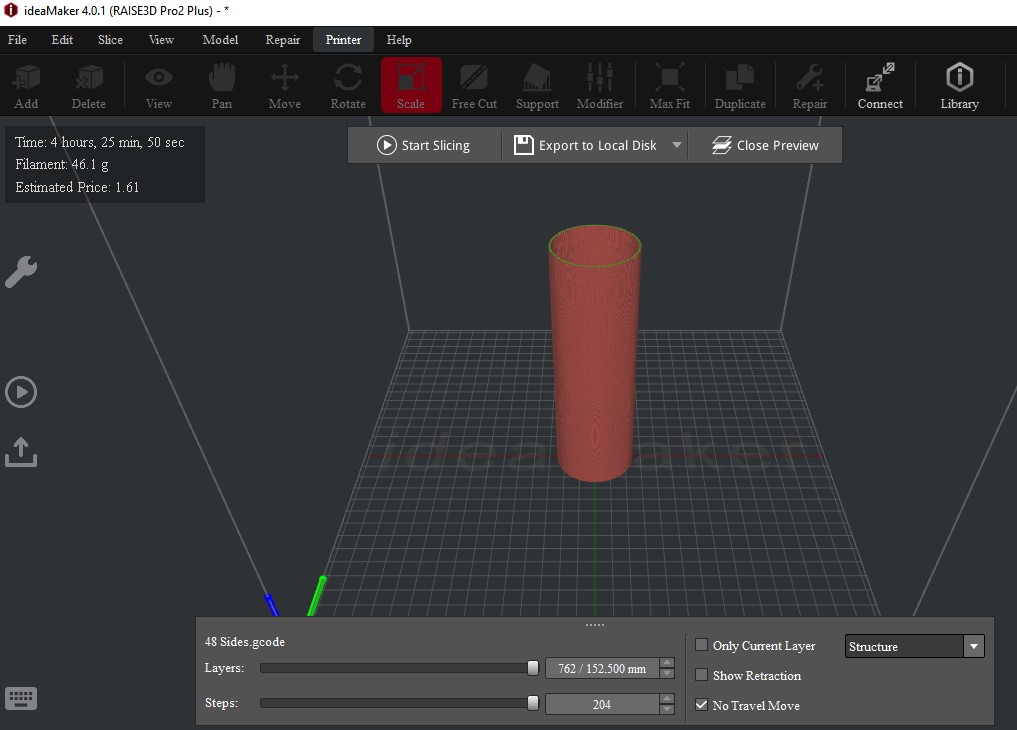Enable the Show Retraction checkbox
This screenshot has width=1017, height=730.
click(702, 676)
